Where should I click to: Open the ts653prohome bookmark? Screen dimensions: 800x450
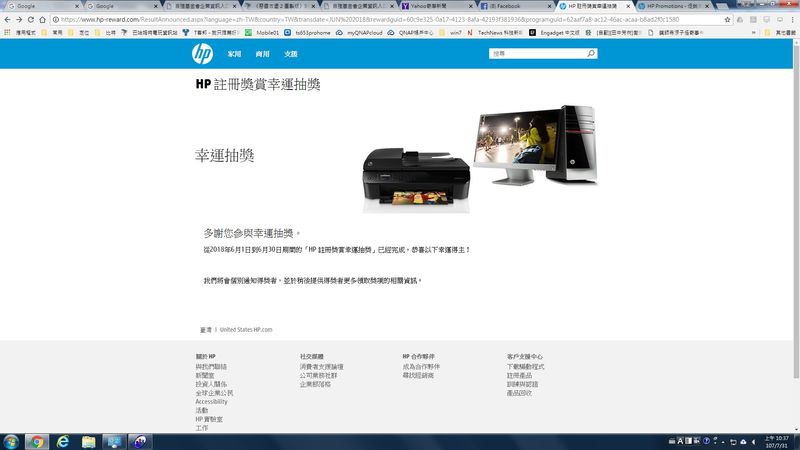(x=308, y=32)
